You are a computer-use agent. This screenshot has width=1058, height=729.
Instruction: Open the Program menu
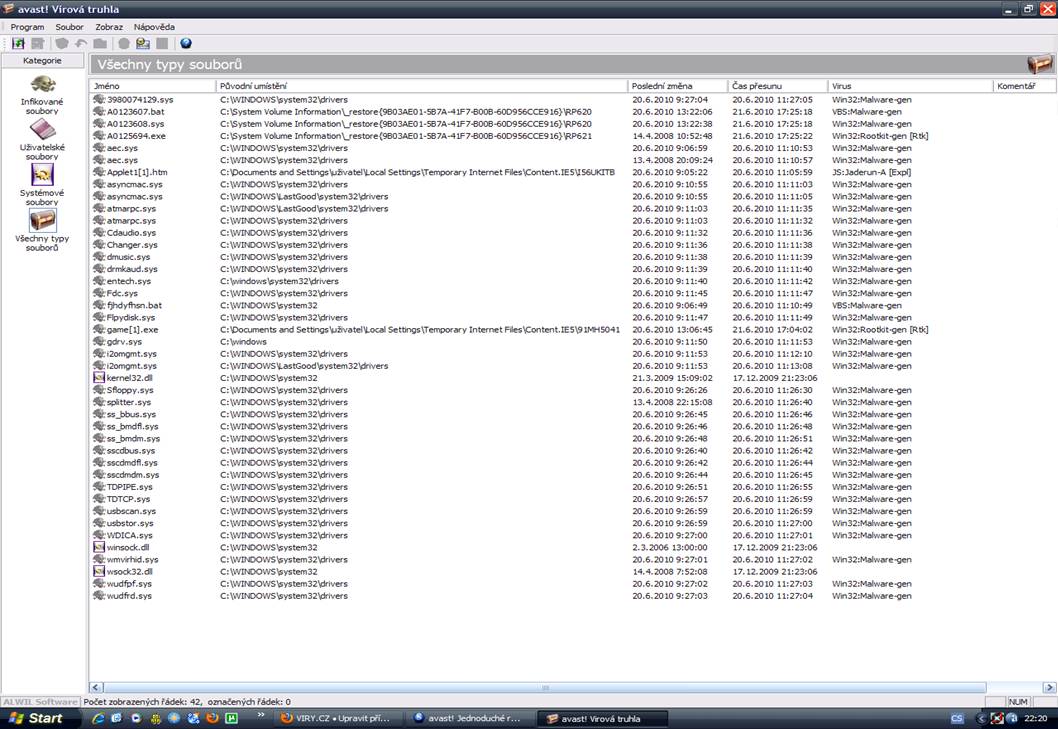pos(27,27)
